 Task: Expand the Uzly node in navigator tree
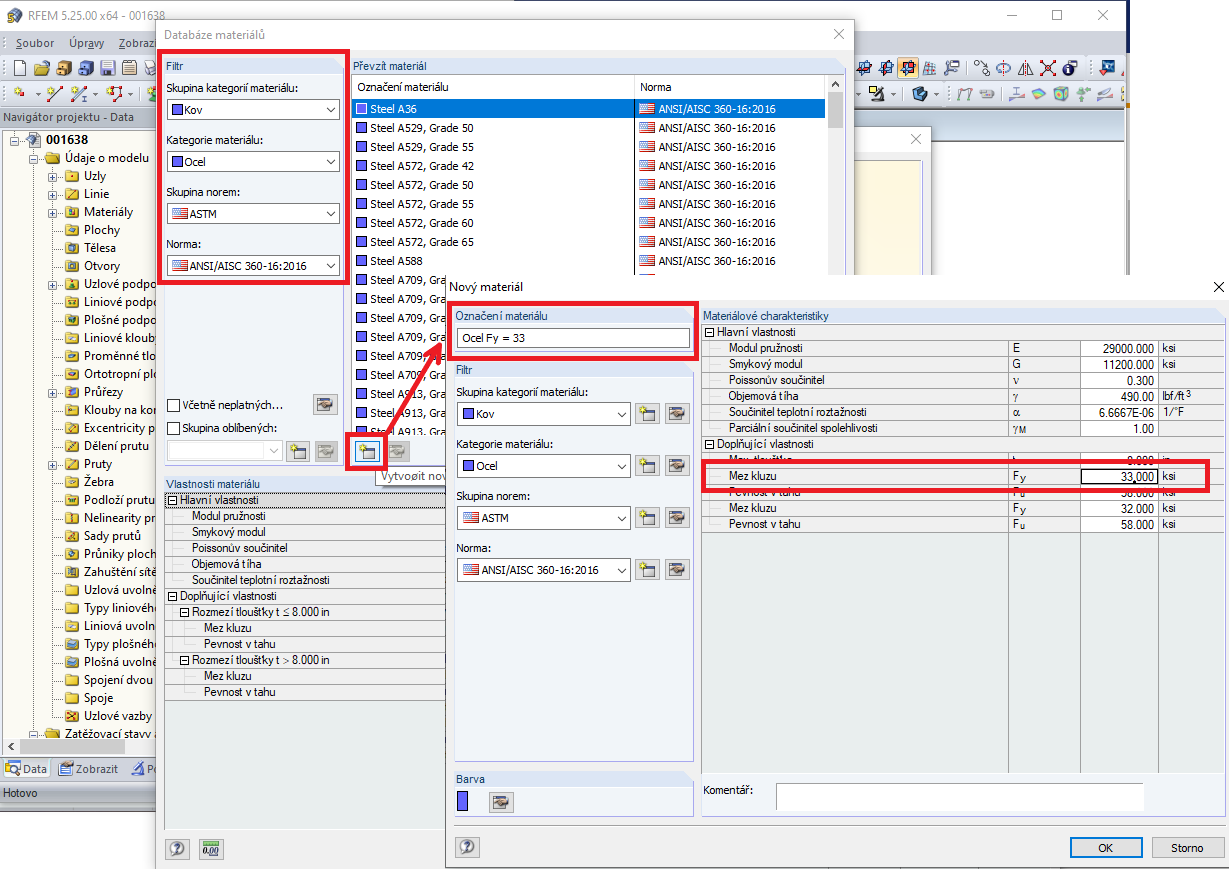(x=53, y=176)
